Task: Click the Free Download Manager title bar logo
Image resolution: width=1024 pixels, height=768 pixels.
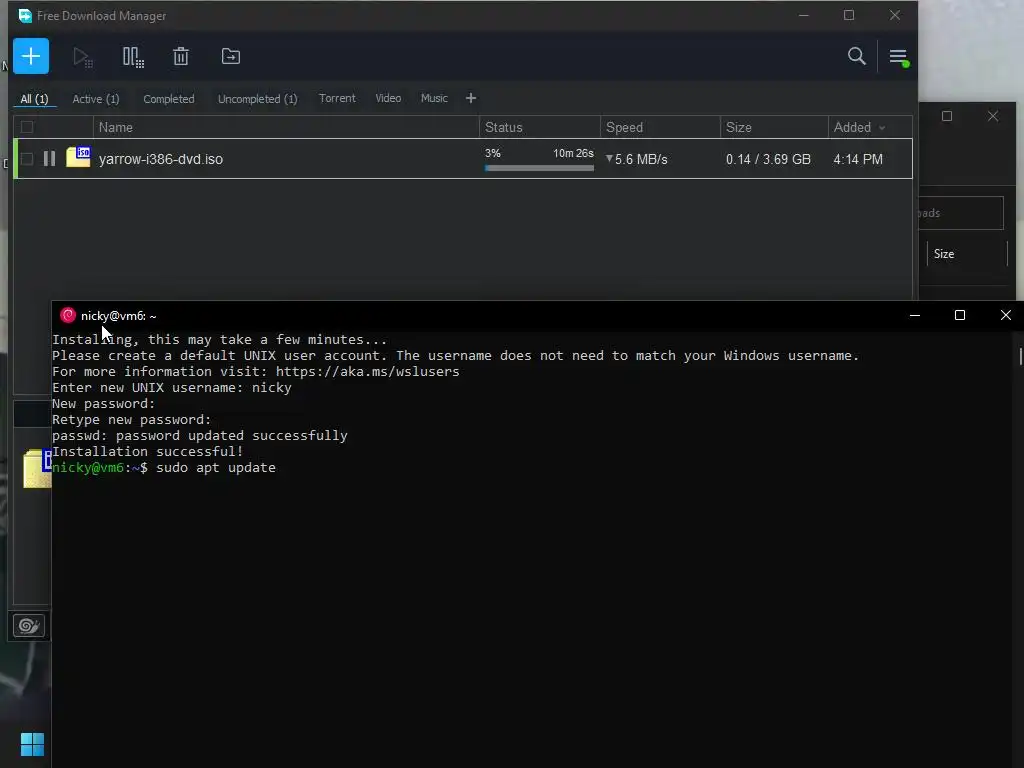Action: point(25,16)
